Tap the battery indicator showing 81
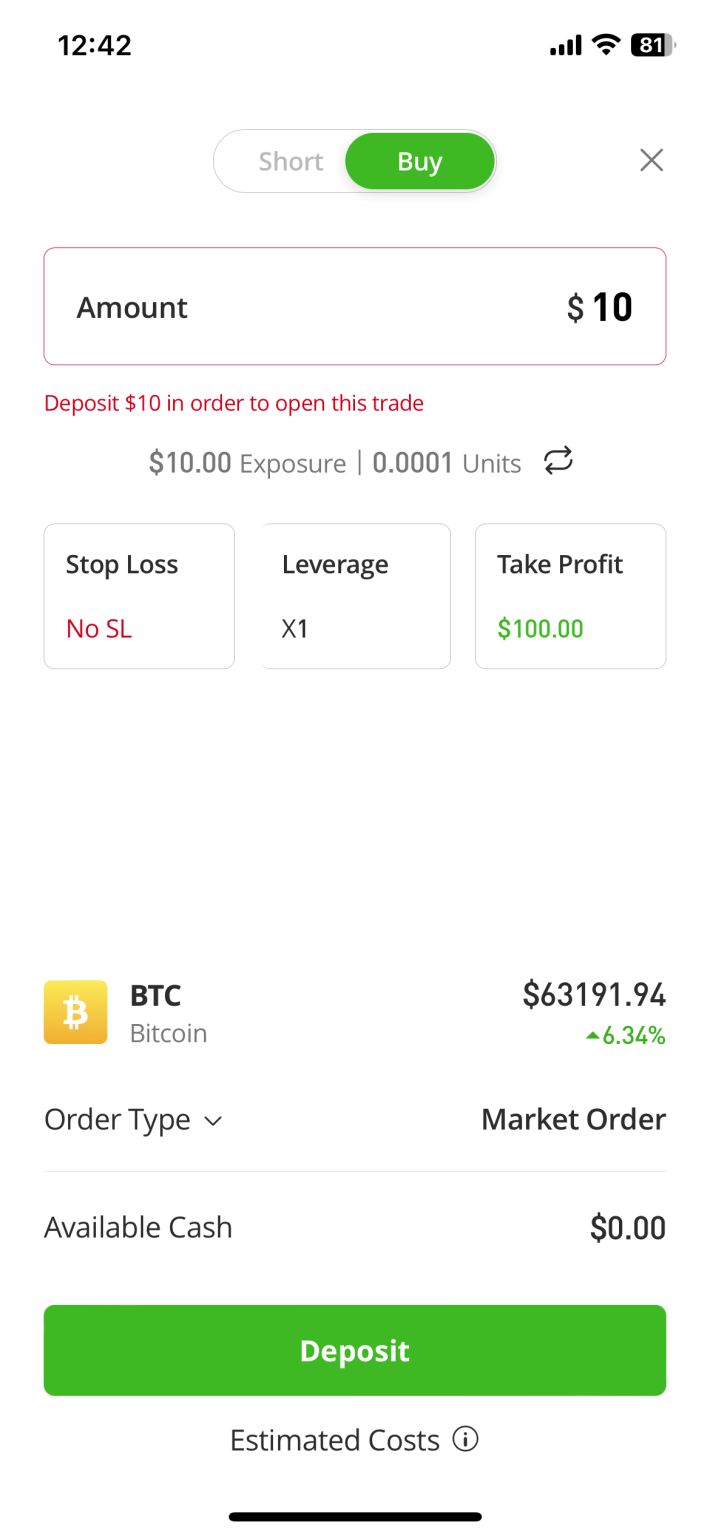This screenshot has height=1536, width=710. tap(650, 44)
